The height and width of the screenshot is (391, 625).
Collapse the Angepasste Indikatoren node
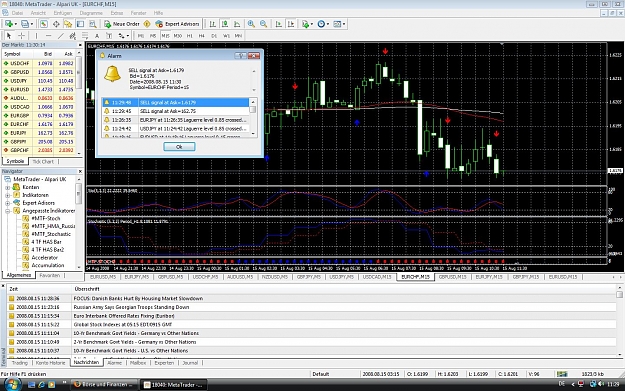click(8, 211)
